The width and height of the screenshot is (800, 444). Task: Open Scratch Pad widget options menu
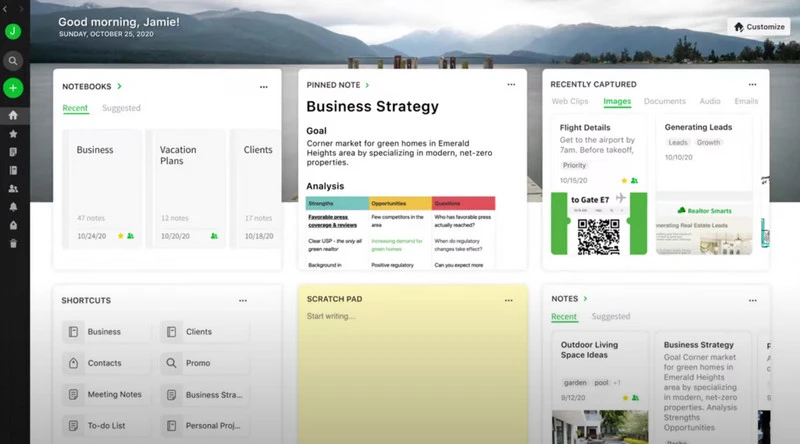pos(508,301)
